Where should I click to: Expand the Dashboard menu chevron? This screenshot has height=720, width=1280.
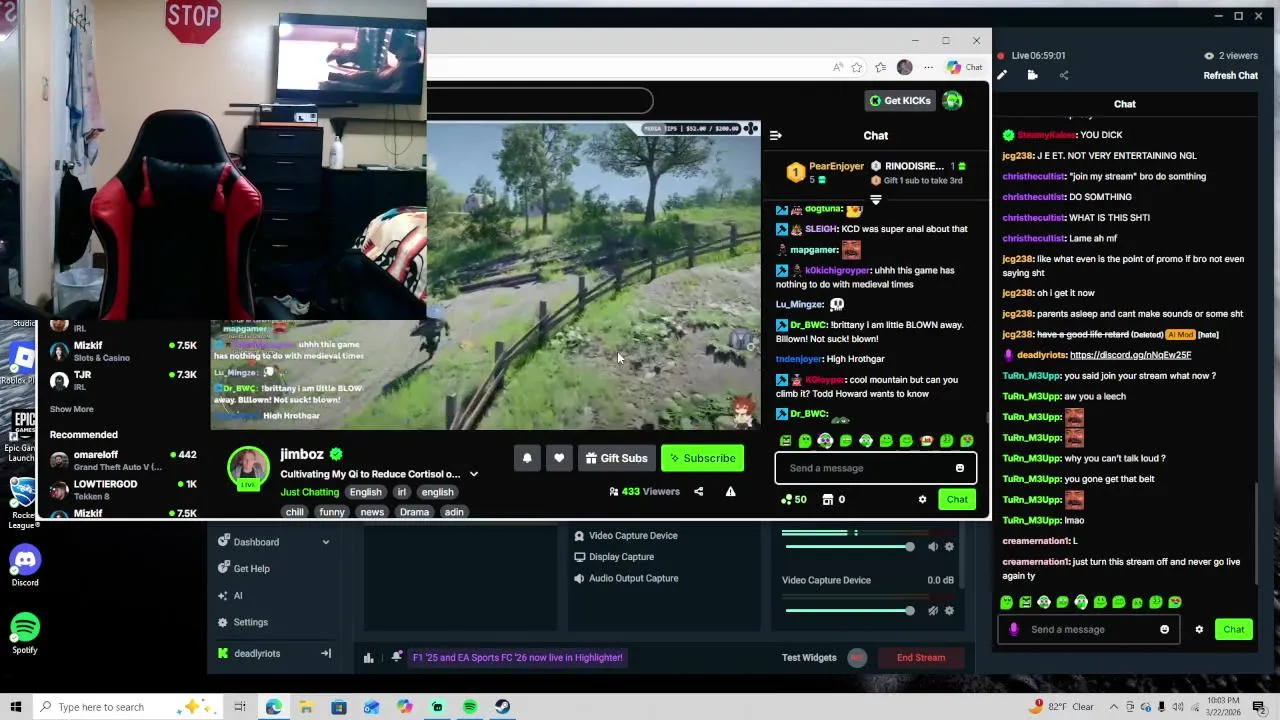point(325,542)
